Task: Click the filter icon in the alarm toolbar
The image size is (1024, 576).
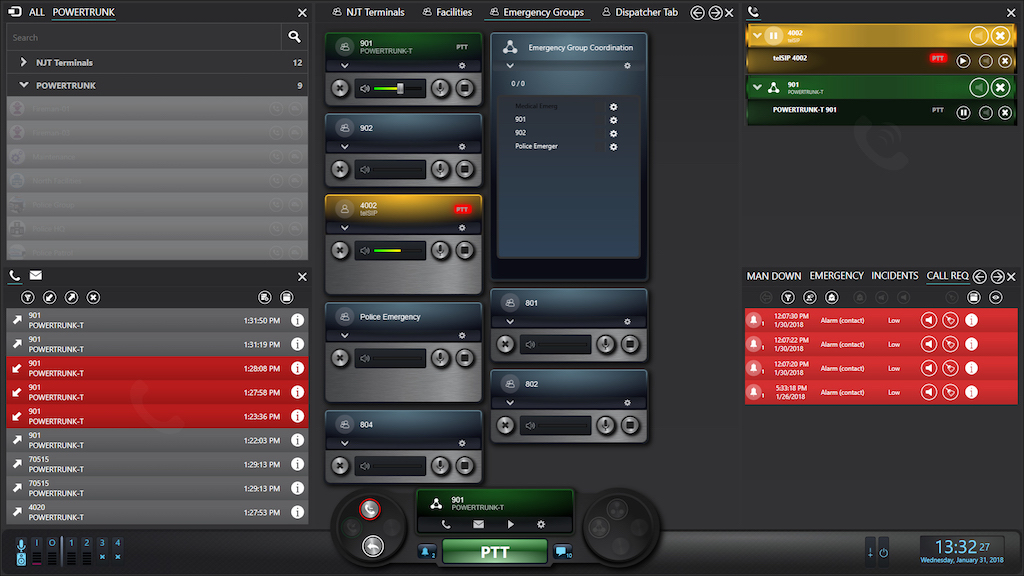Action: click(x=788, y=297)
